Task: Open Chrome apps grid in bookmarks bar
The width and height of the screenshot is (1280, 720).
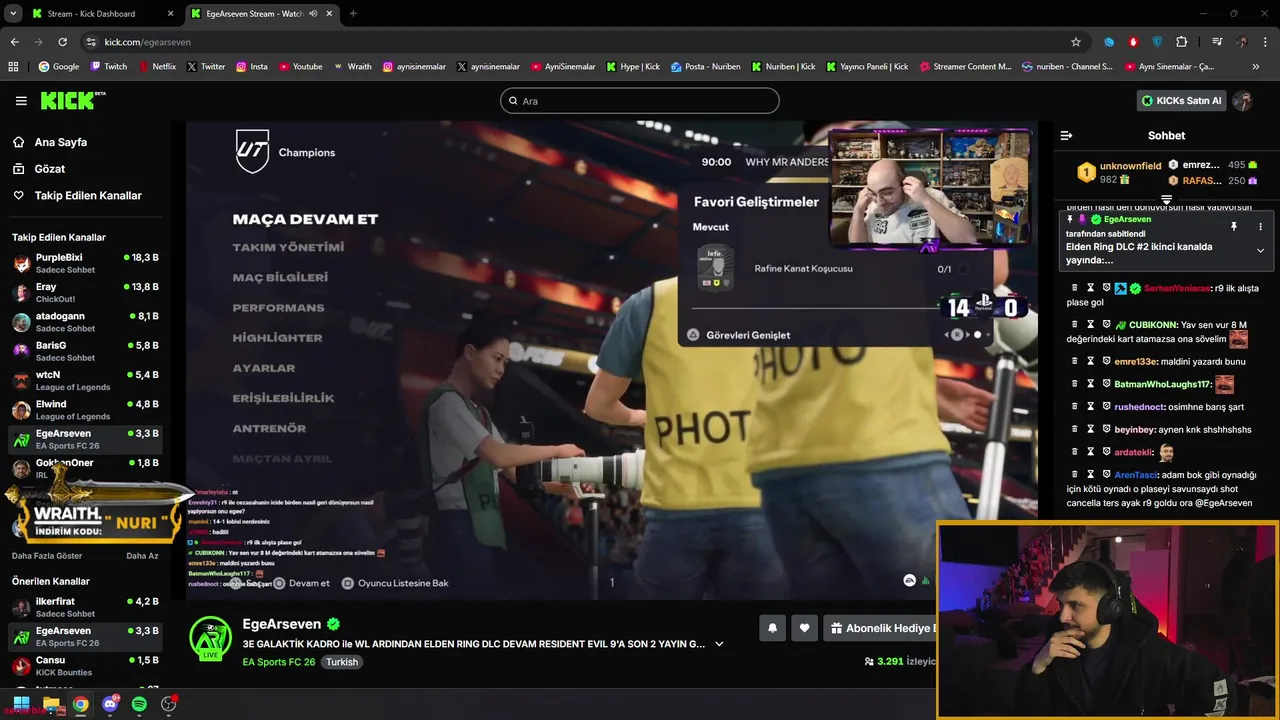Action: point(13,67)
